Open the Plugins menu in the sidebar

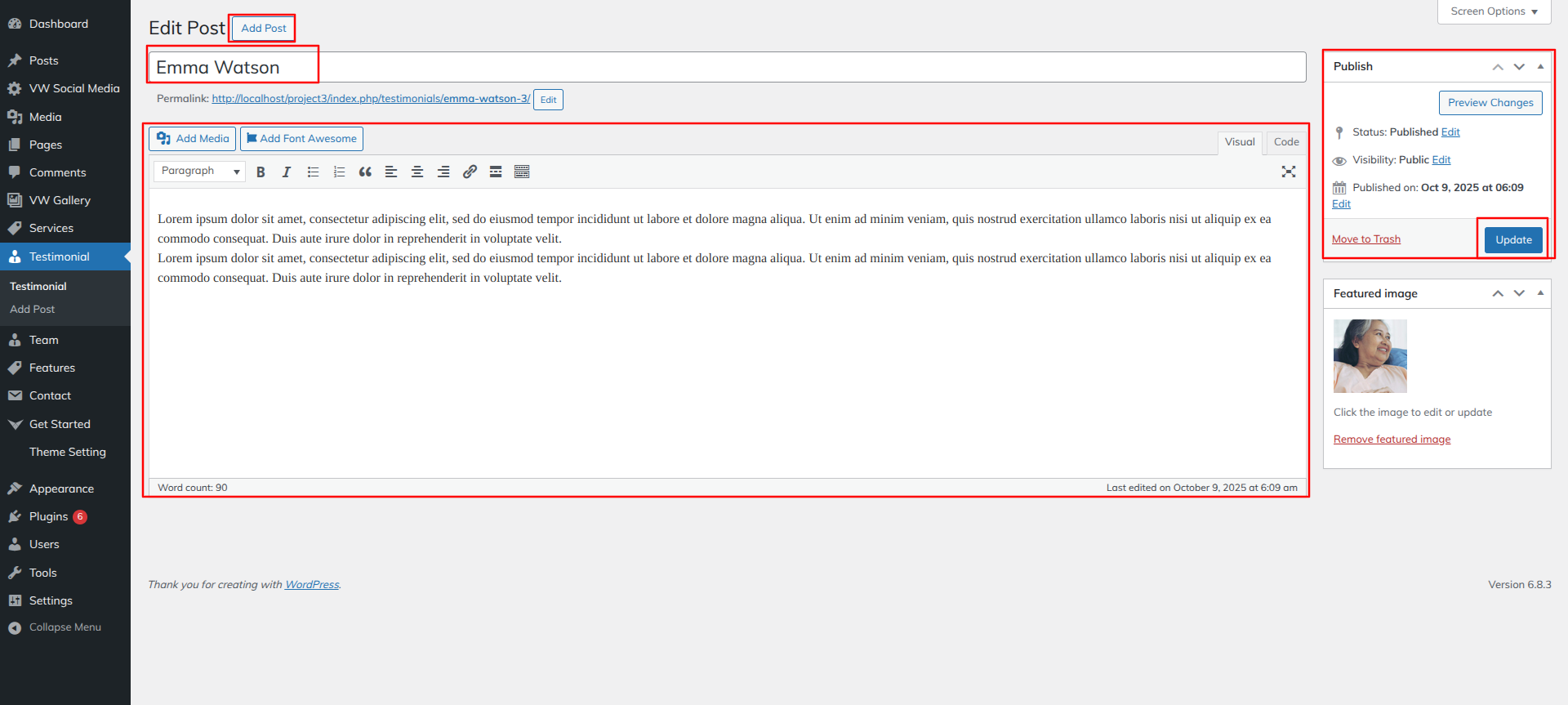(48, 516)
